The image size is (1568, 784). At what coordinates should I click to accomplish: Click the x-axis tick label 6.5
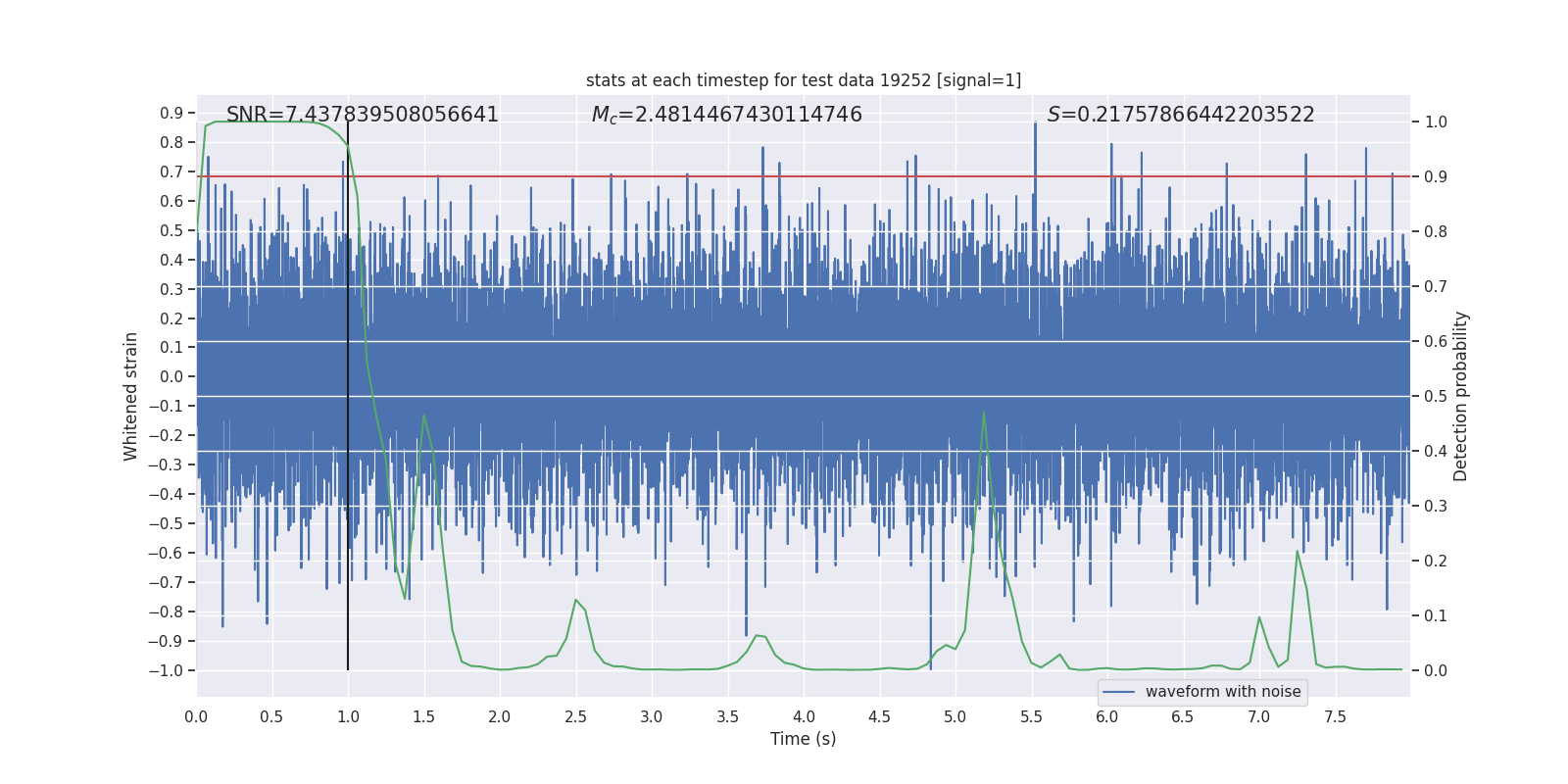click(x=1183, y=717)
